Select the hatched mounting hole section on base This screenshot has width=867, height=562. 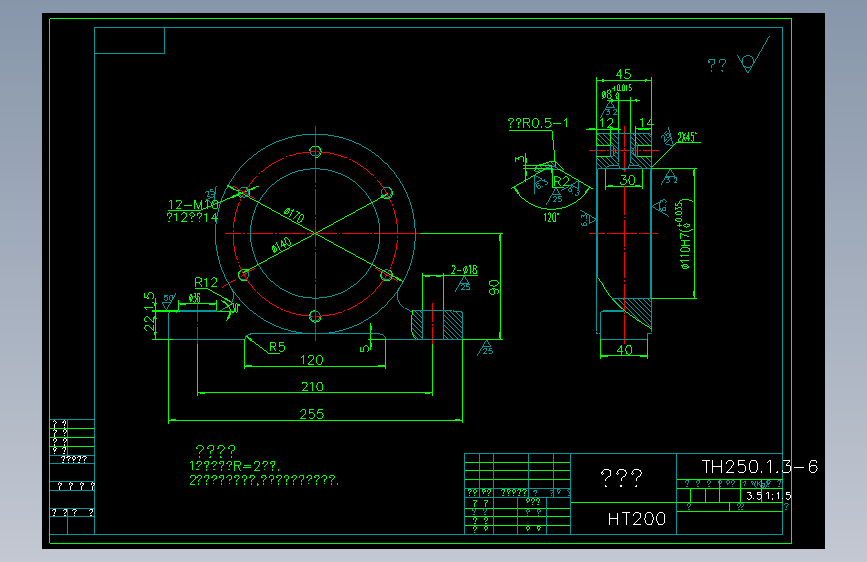437,325
